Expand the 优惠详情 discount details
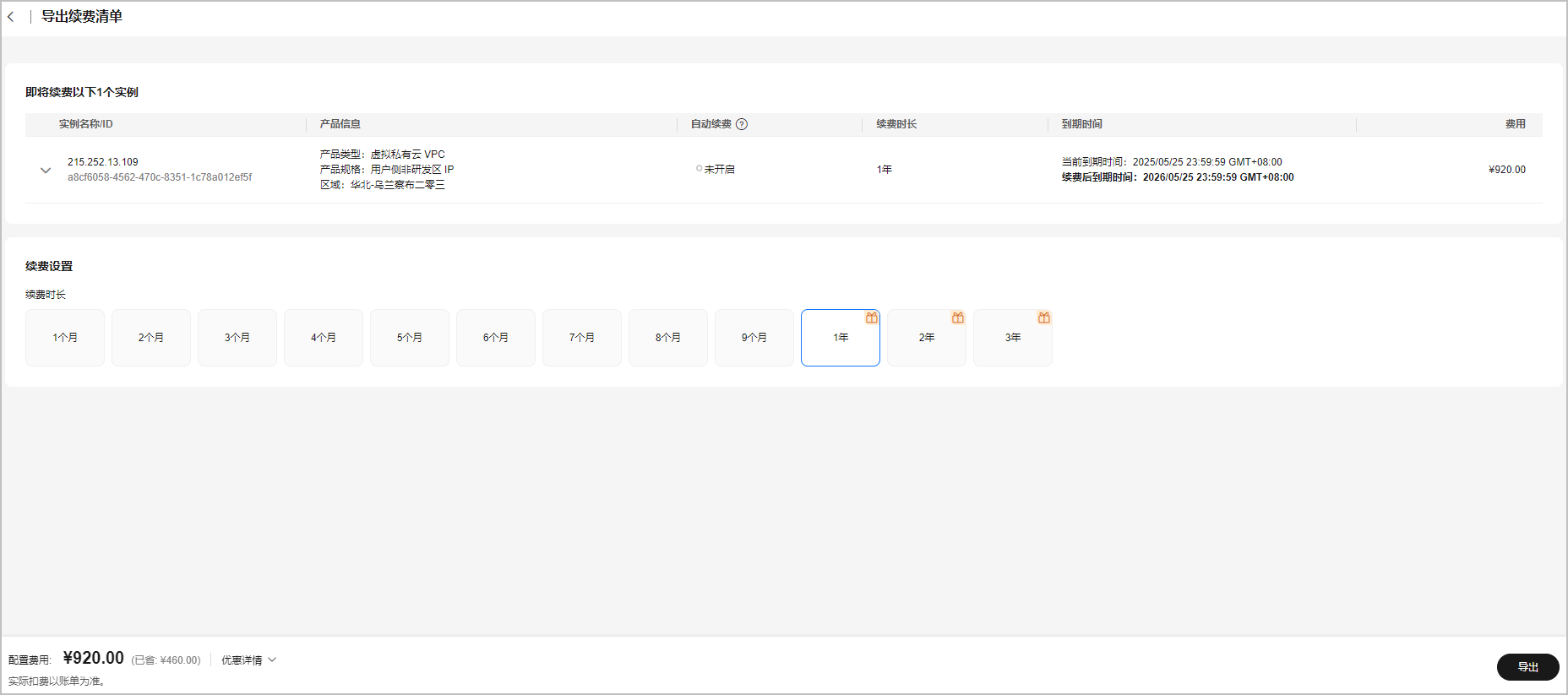 tap(248, 660)
